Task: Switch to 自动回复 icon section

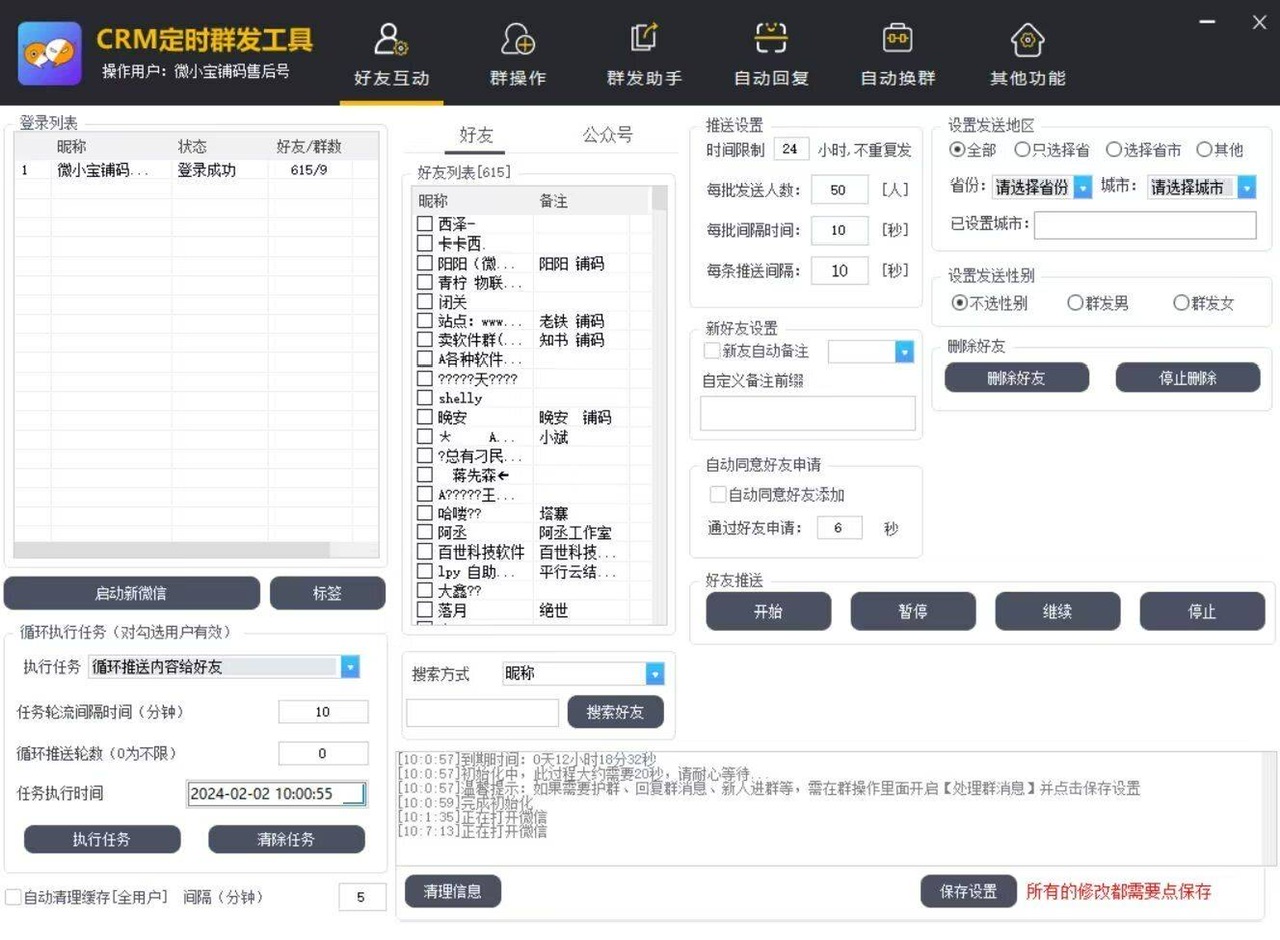Action: [x=770, y=40]
